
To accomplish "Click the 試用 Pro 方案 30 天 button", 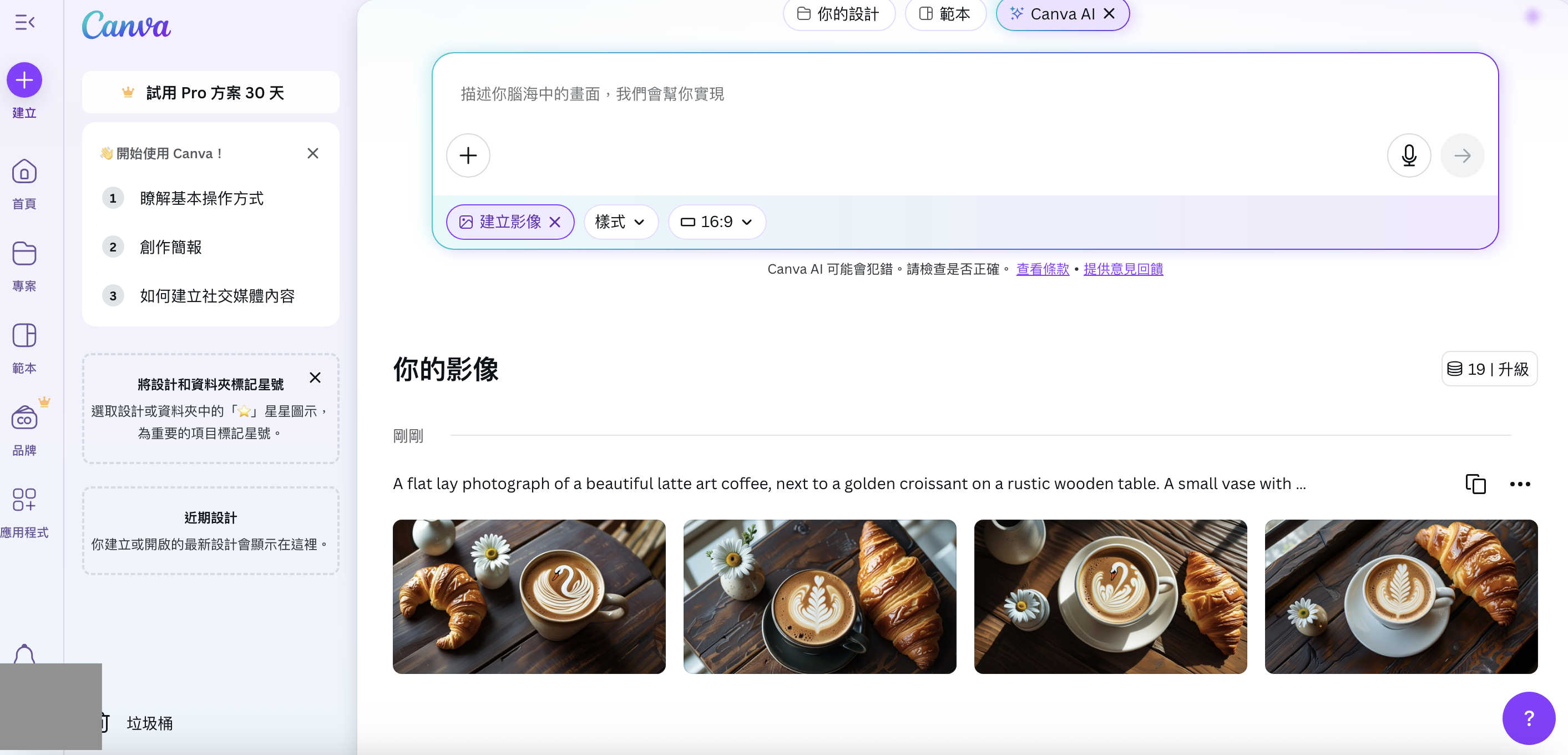I will [x=211, y=93].
